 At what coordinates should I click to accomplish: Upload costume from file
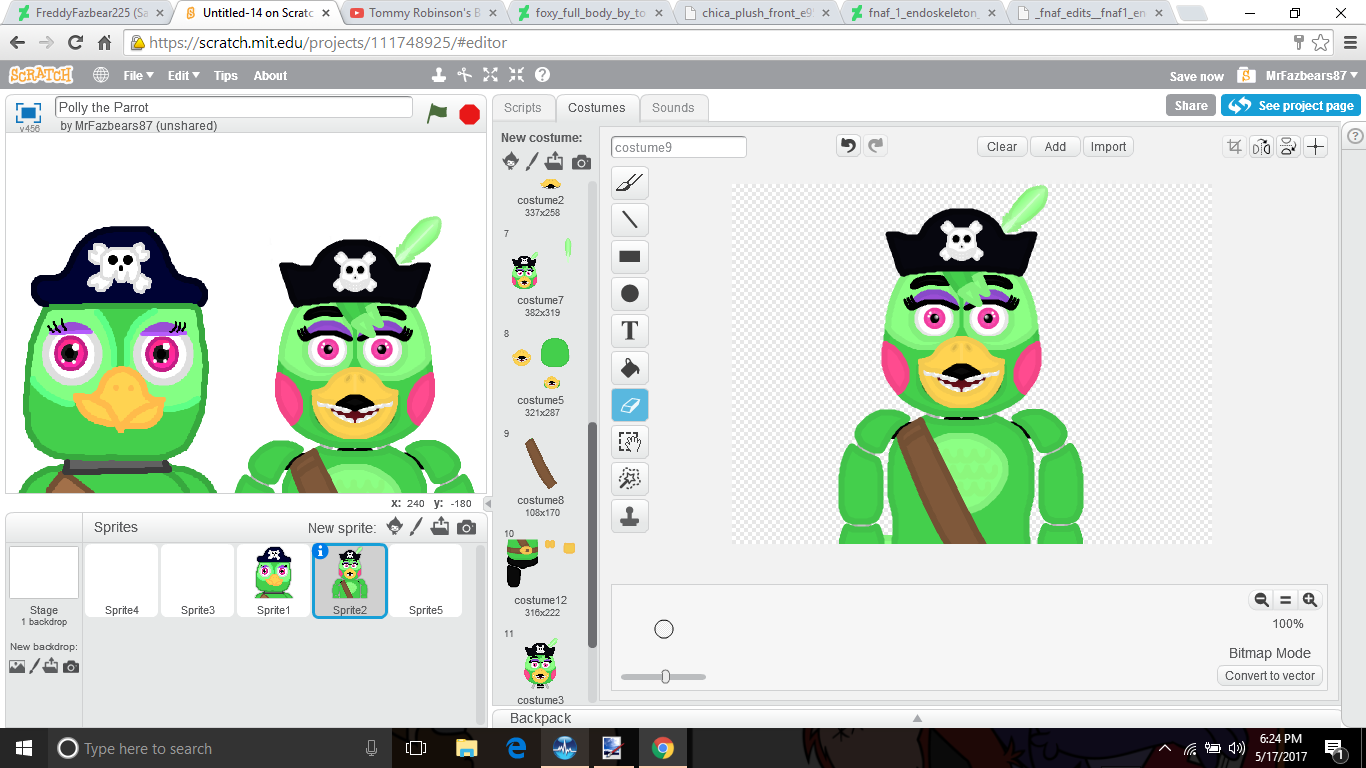tap(555, 162)
